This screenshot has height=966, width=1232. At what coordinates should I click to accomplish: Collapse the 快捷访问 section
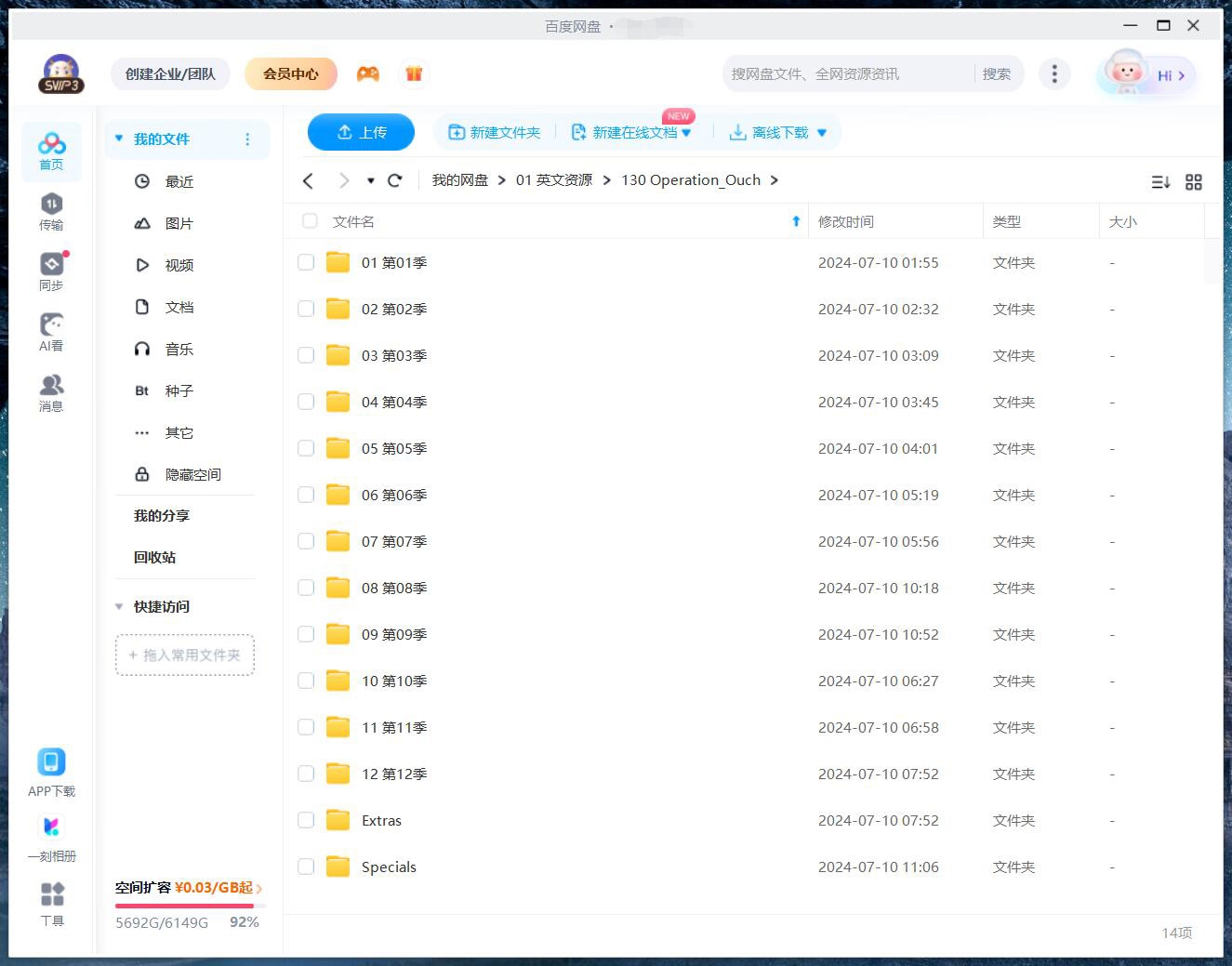click(x=118, y=606)
